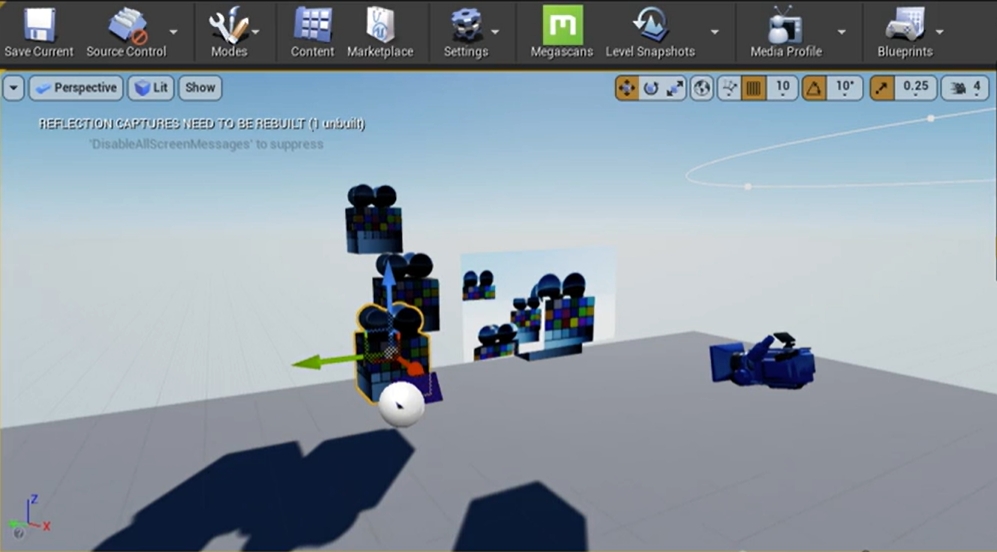Toggle scale snapping

[x=883, y=88]
